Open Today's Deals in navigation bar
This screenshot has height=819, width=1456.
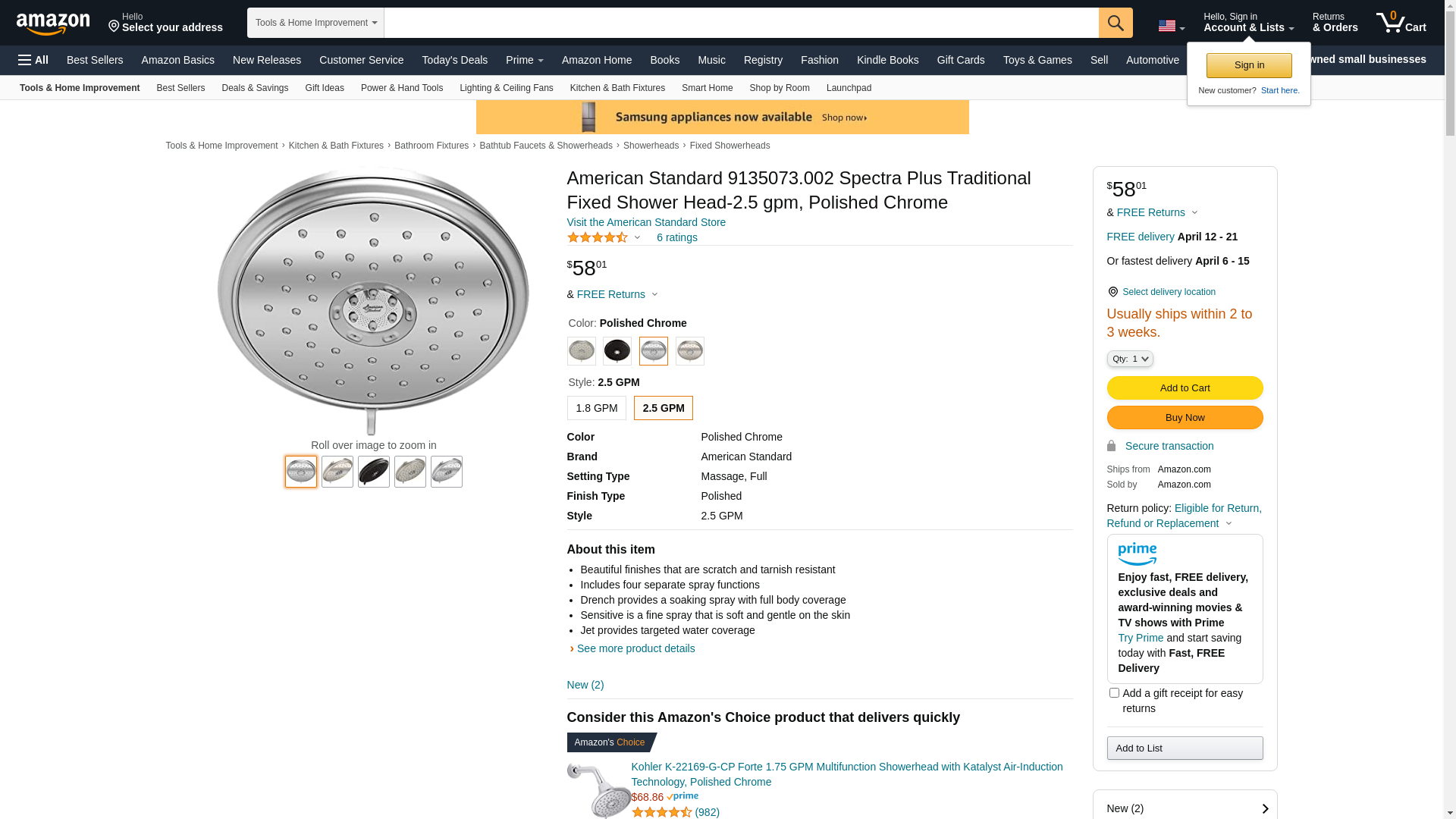coord(454,60)
